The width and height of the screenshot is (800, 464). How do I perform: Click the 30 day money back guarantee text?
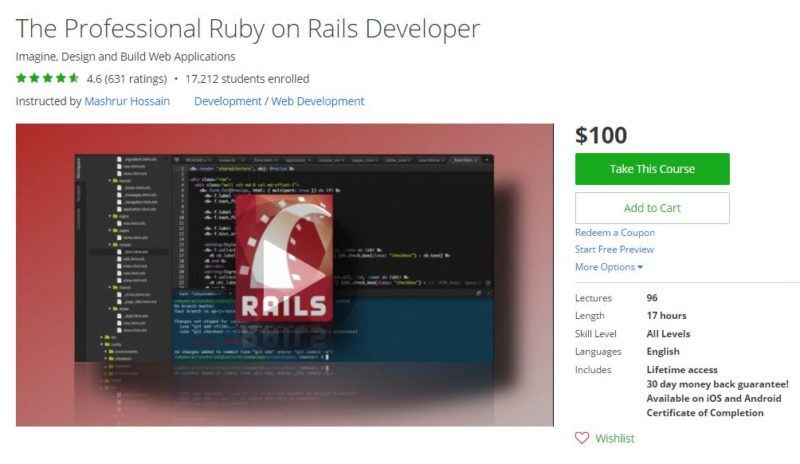[x=717, y=384]
